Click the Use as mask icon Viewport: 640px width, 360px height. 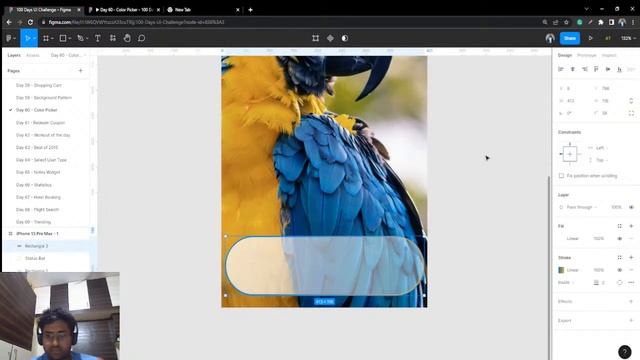coord(345,38)
